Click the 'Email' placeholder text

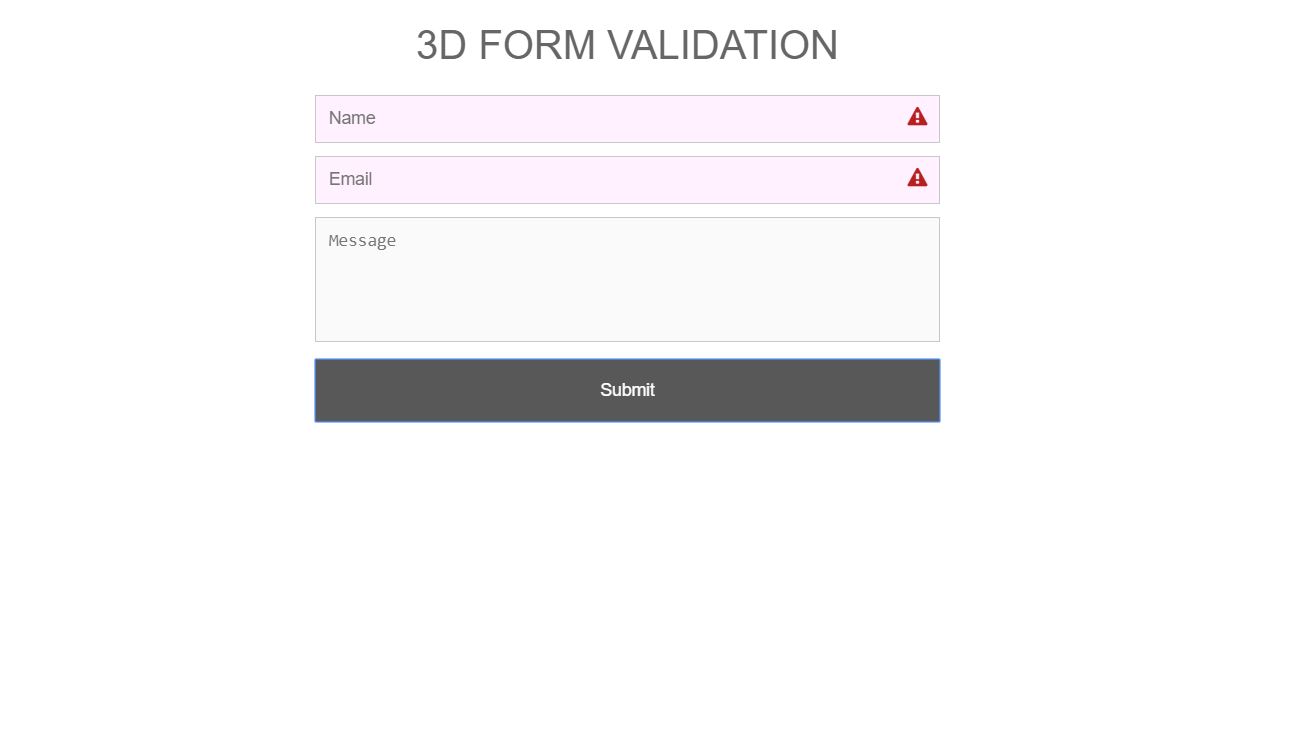coord(350,179)
